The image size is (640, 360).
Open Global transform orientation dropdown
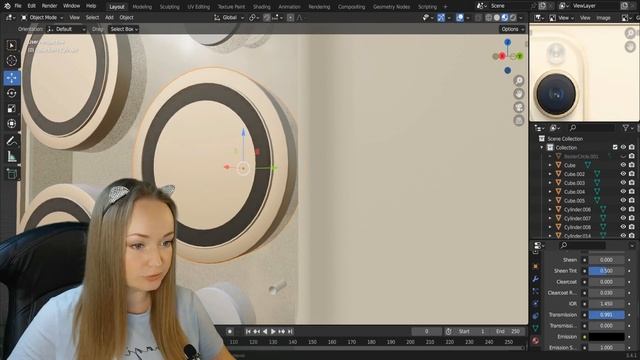coord(229,18)
